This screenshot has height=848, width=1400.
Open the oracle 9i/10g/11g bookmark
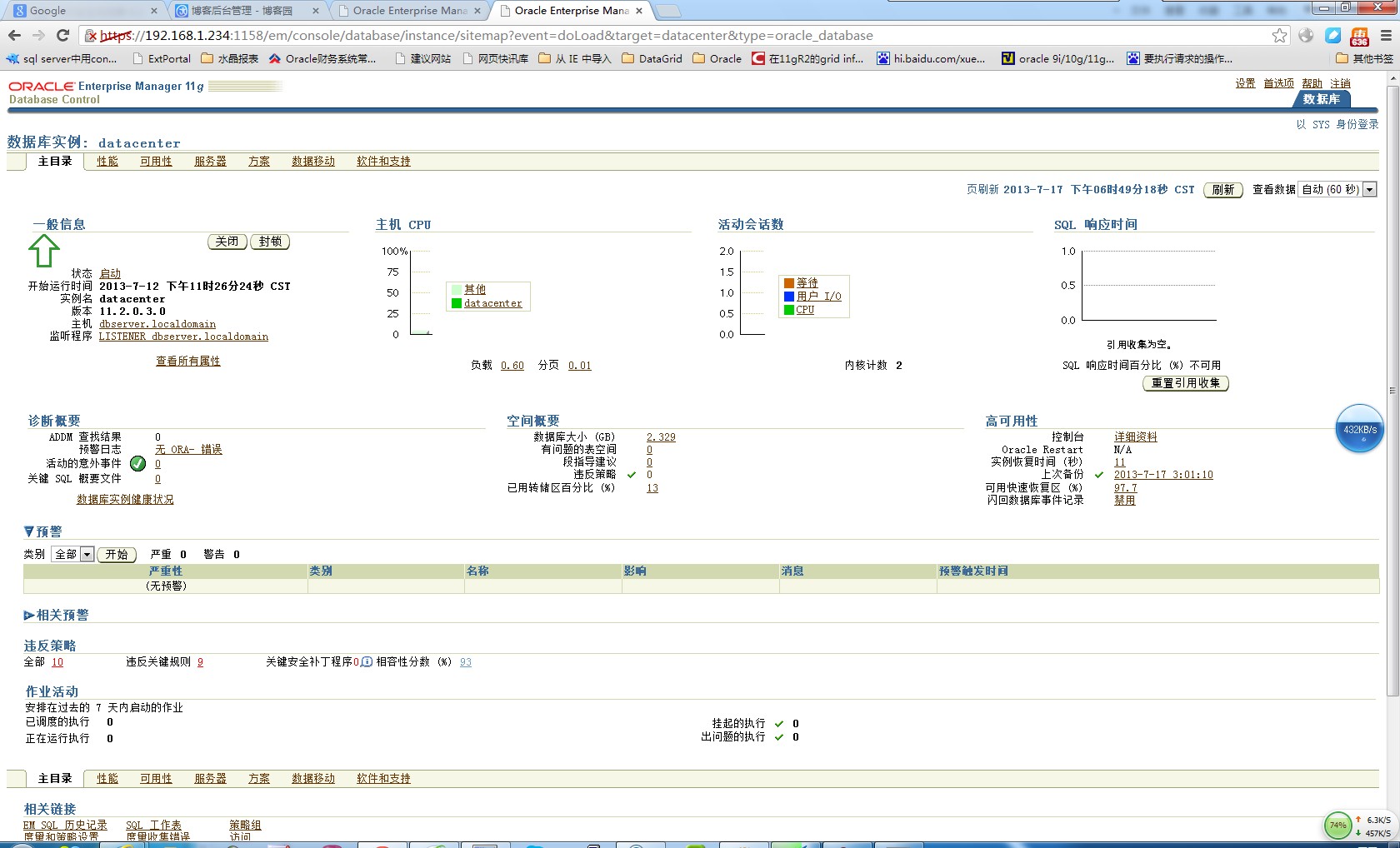(x=1057, y=58)
